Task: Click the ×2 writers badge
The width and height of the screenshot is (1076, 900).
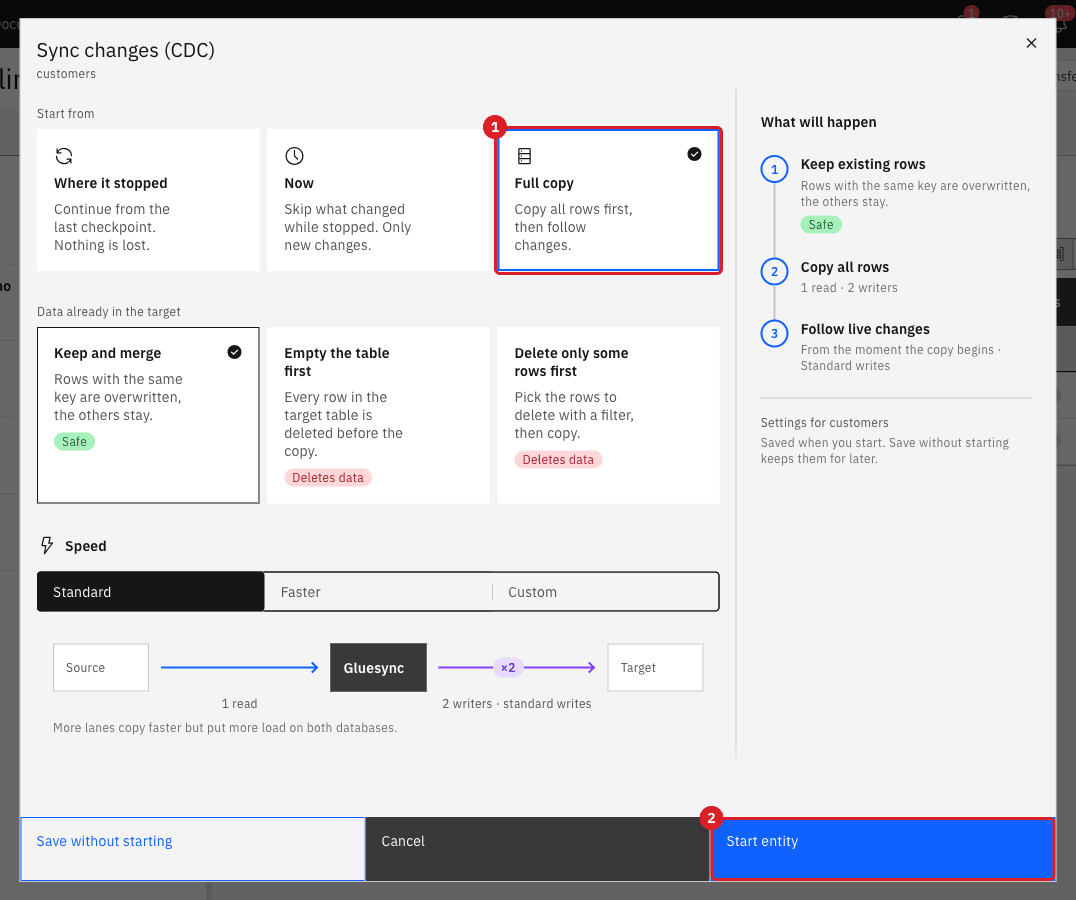Action: pyautogui.click(x=508, y=667)
